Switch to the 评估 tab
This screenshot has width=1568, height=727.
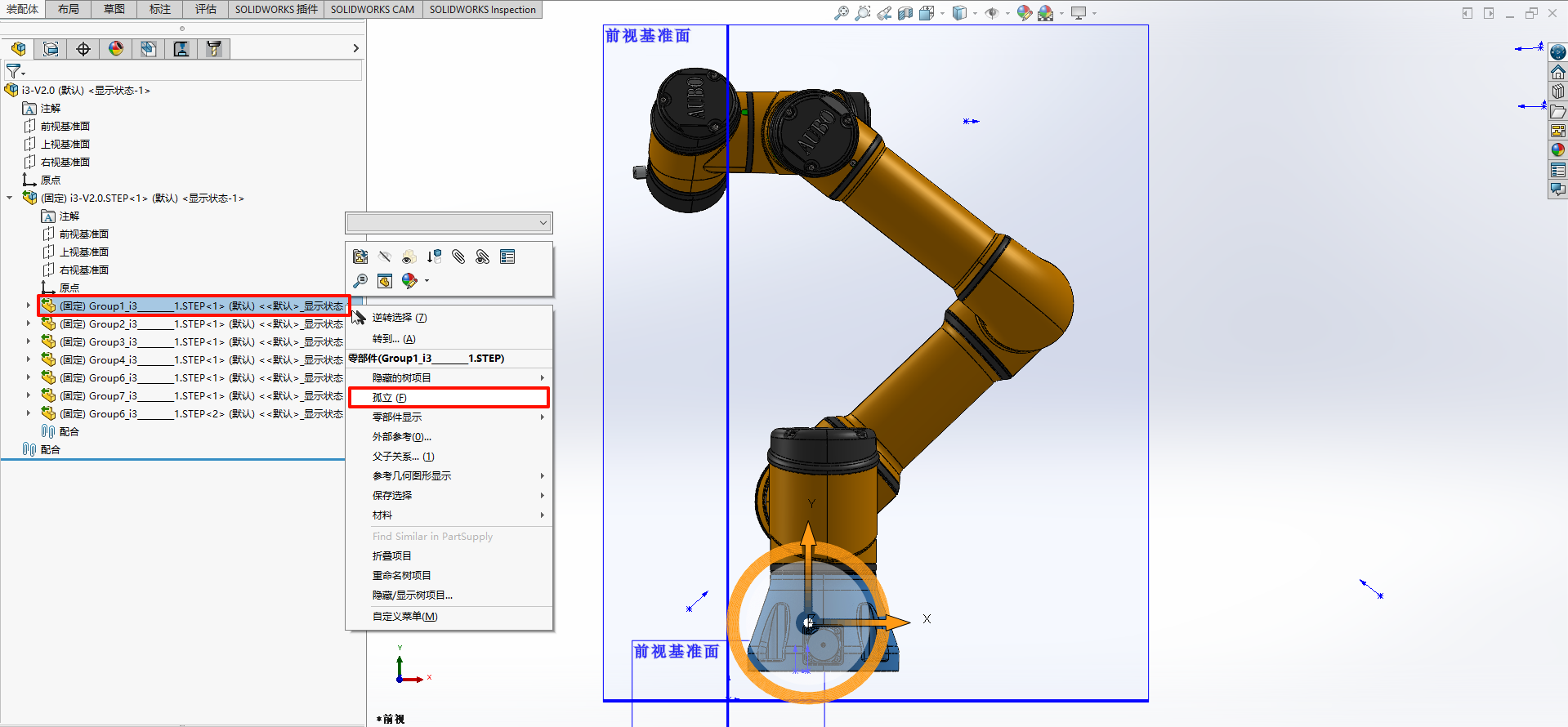coord(206,9)
